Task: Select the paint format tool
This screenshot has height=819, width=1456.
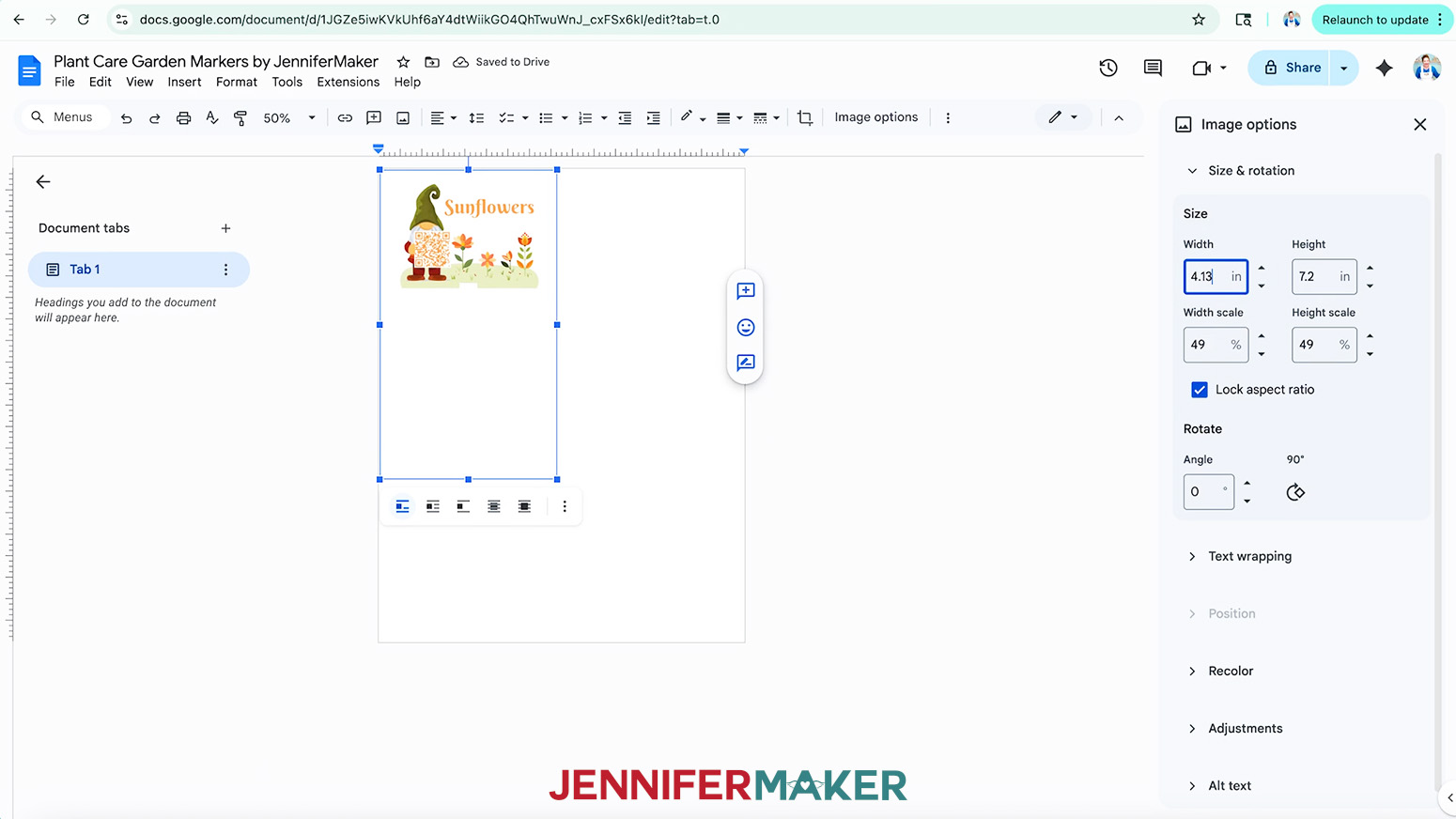Action: tap(240, 118)
